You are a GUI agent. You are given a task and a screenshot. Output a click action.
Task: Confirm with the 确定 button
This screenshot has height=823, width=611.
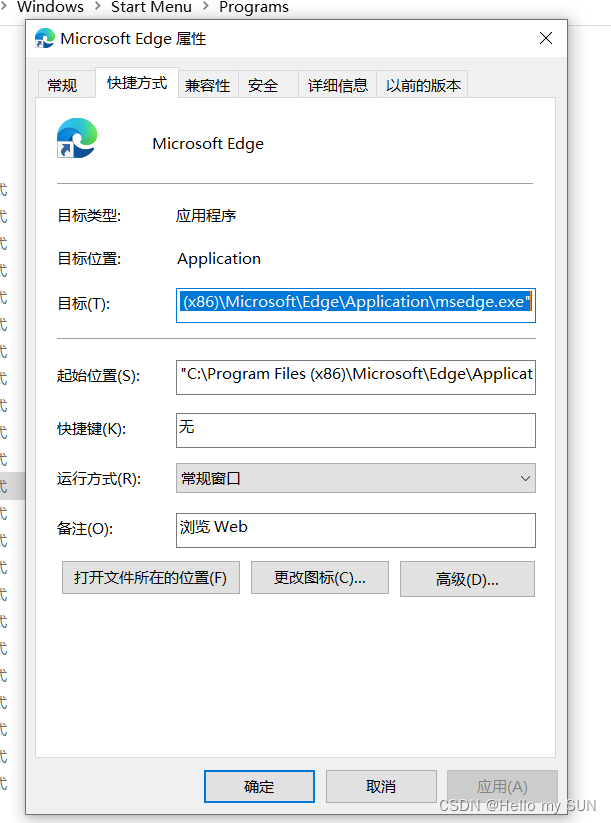[259, 786]
